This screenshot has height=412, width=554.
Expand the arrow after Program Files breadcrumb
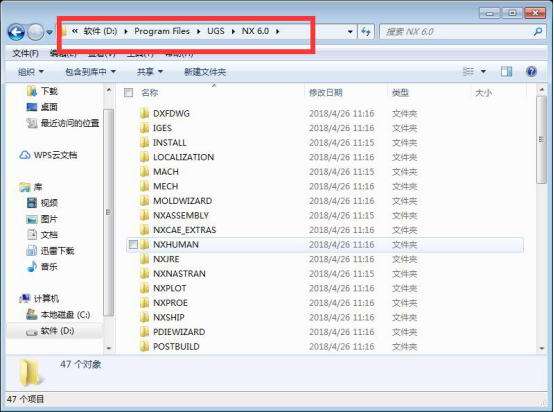click(x=198, y=31)
